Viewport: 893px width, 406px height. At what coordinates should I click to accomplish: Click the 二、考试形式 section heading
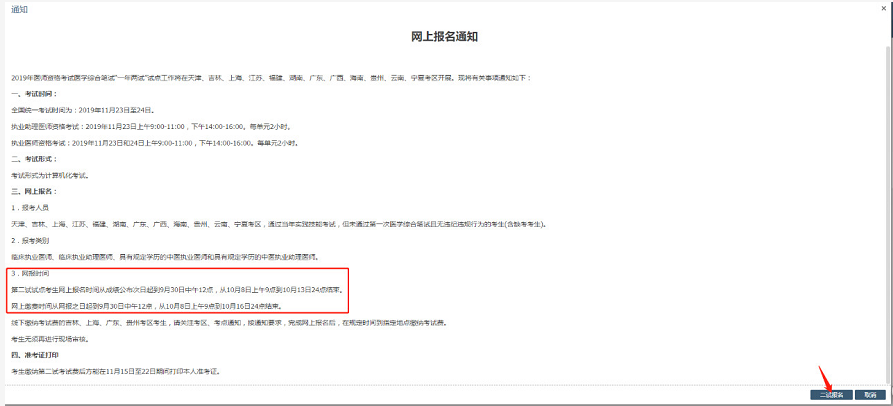[36, 159]
